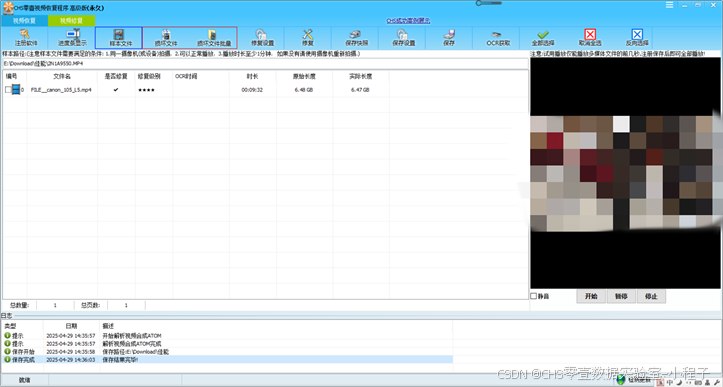Viewport: 723px width, 387px height.
Task: Select the 损坏文件批量 folder icon
Action: 212,35
